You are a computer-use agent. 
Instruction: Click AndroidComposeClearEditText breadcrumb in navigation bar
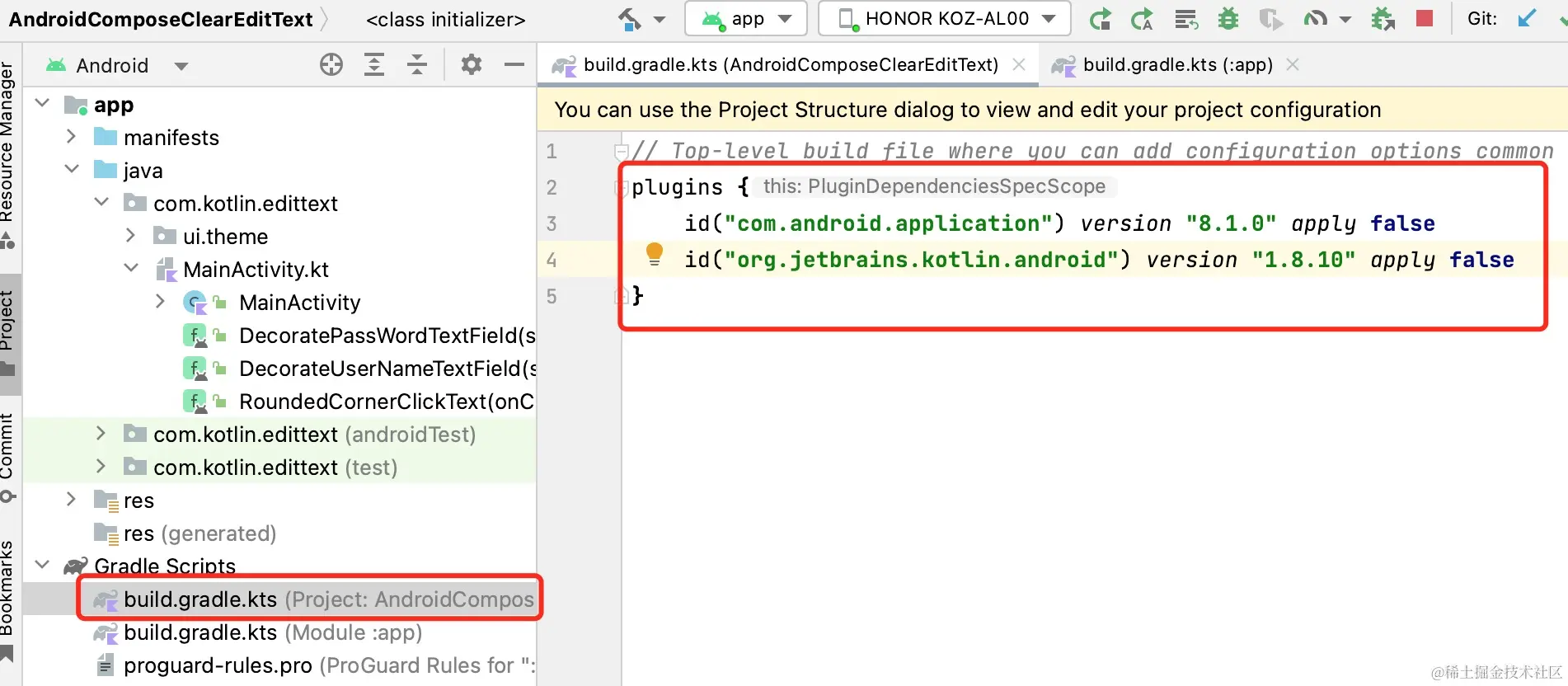click(161, 19)
